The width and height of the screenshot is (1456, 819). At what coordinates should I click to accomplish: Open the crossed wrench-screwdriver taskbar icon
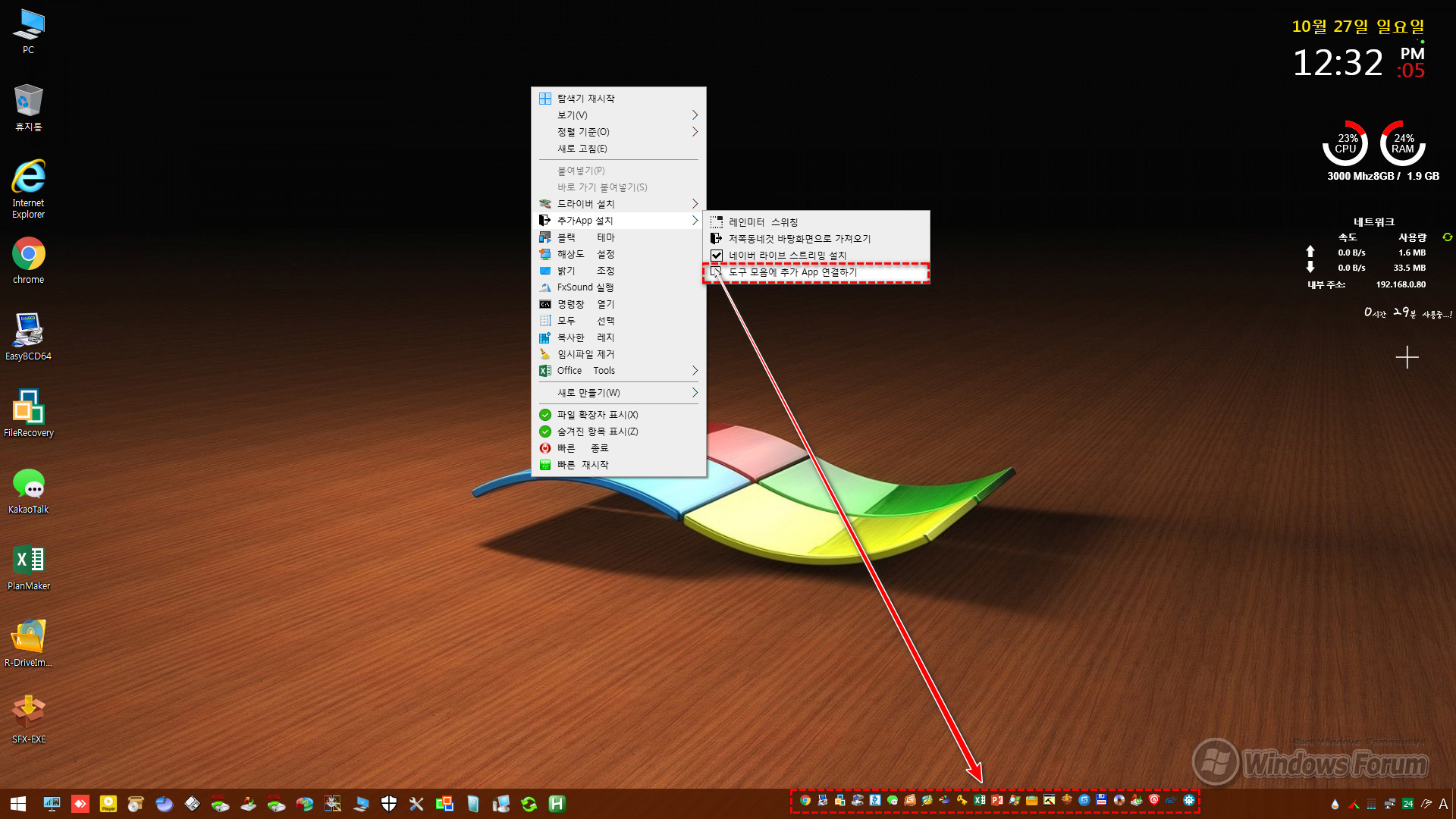click(x=416, y=804)
